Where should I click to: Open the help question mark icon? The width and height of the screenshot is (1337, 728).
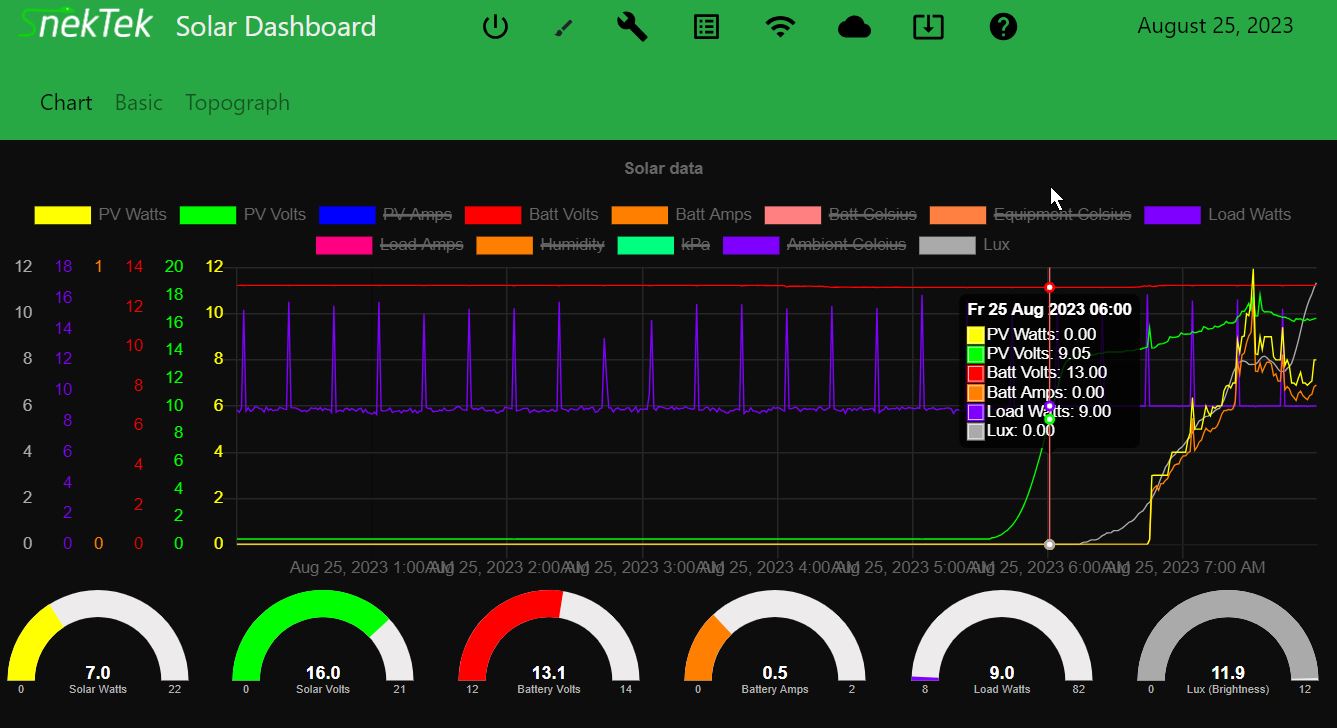pos(1002,27)
